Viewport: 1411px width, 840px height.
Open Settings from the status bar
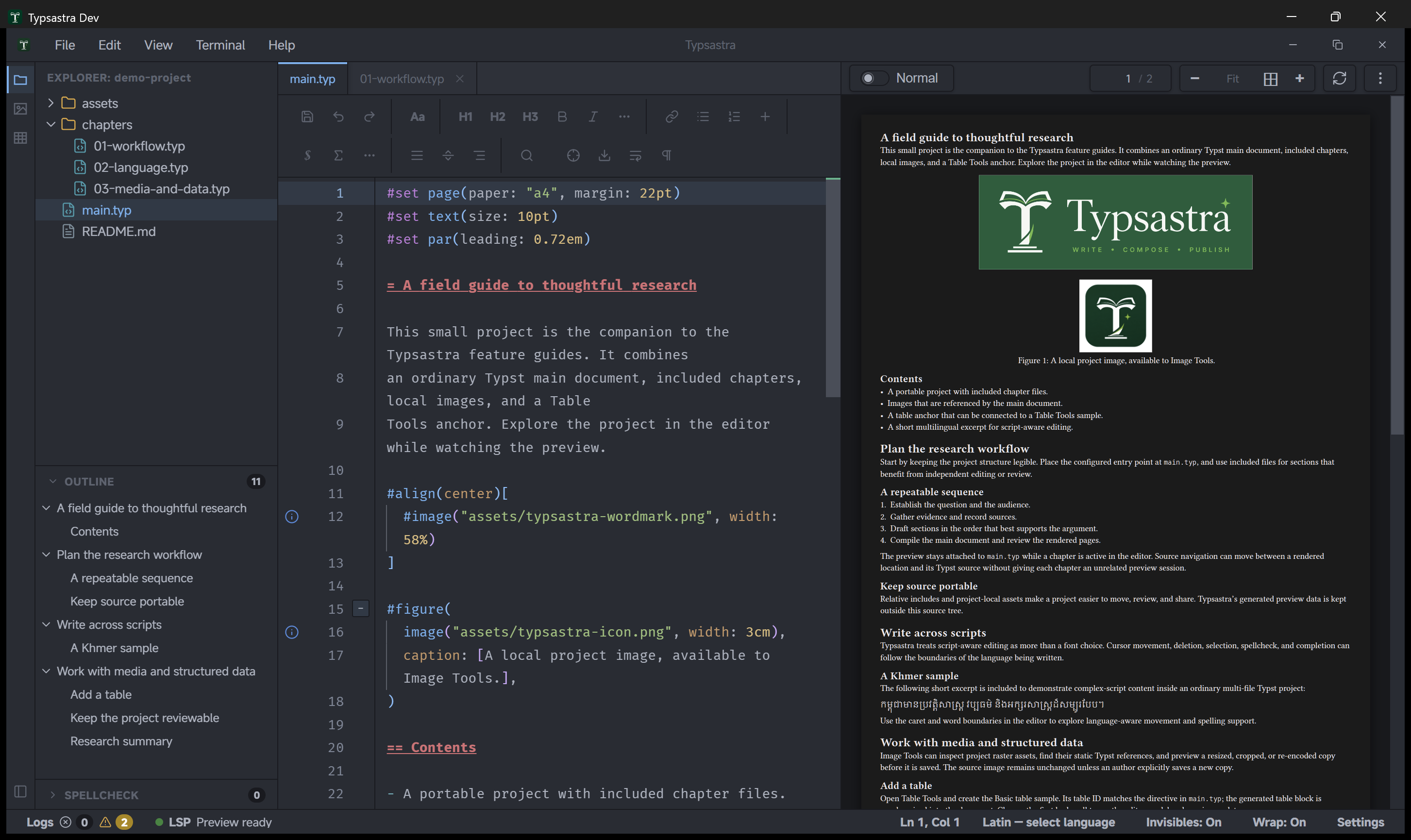click(x=1360, y=822)
